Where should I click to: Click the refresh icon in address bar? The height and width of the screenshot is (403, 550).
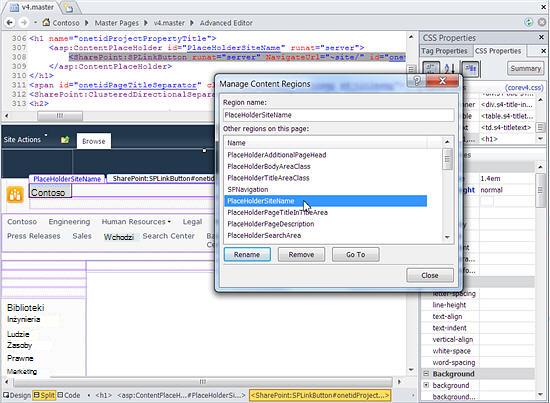coord(528,22)
